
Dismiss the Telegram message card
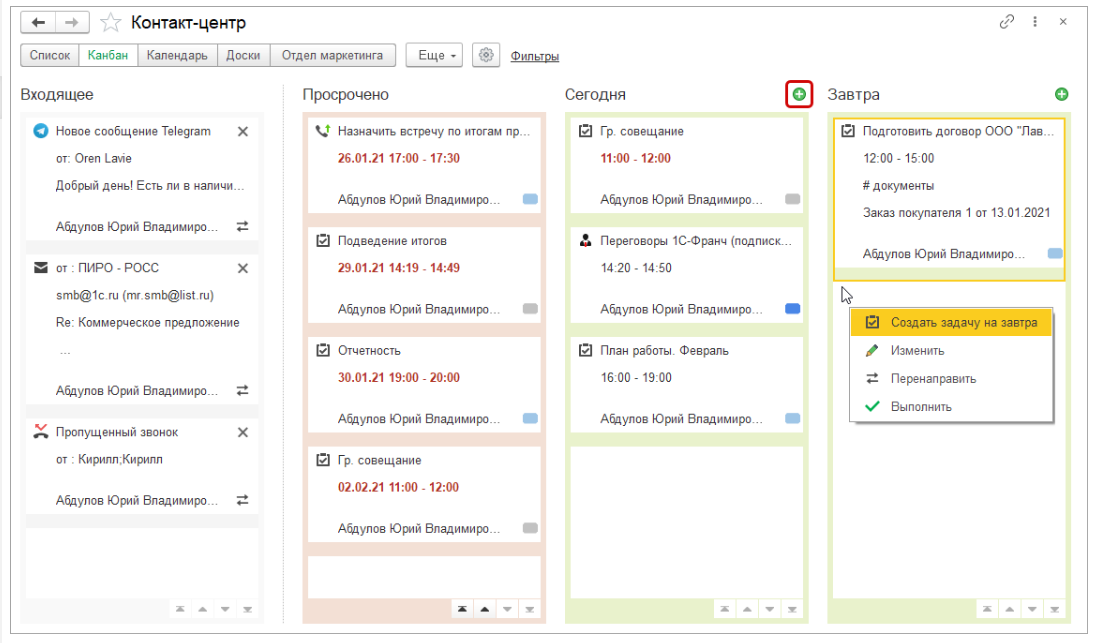[x=242, y=131]
